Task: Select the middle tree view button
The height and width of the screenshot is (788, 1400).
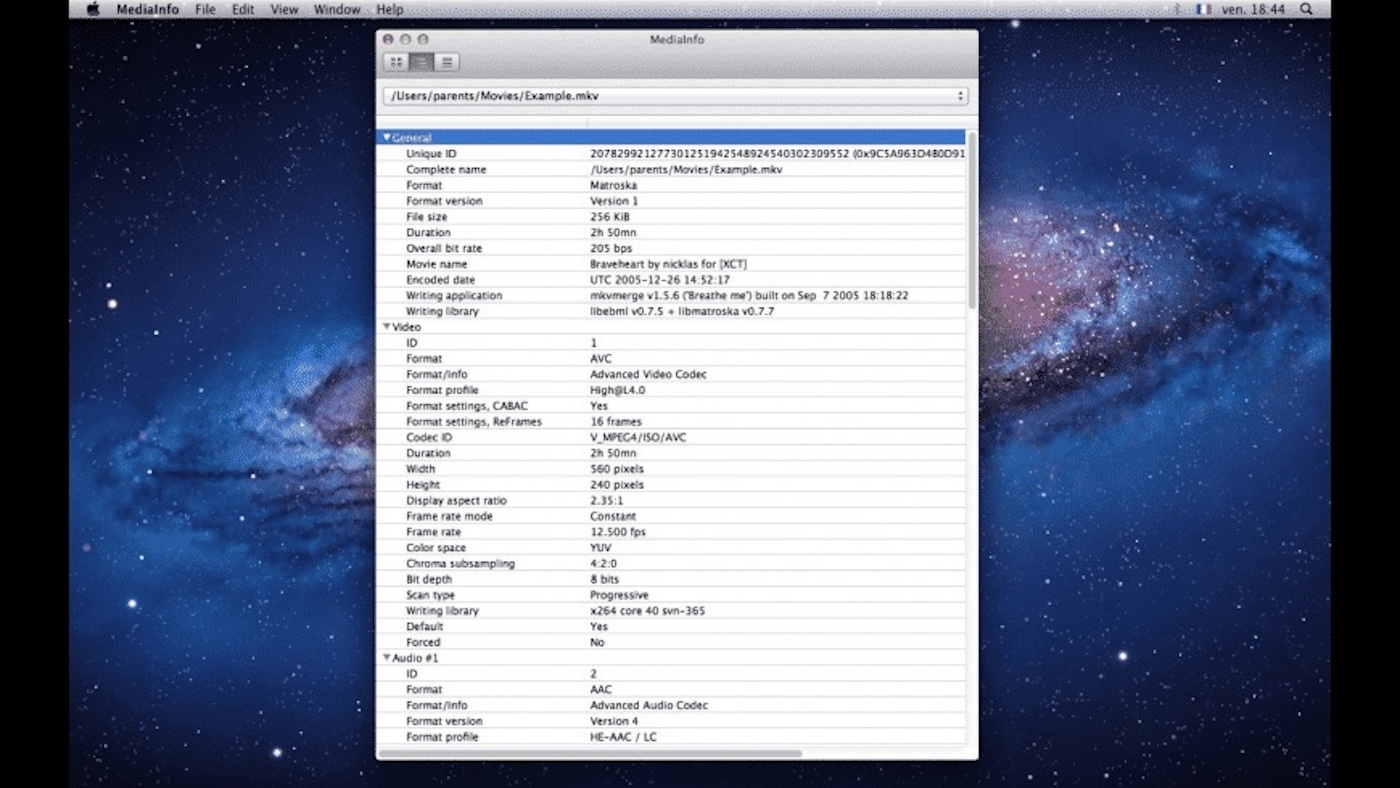Action: coord(421,62)
